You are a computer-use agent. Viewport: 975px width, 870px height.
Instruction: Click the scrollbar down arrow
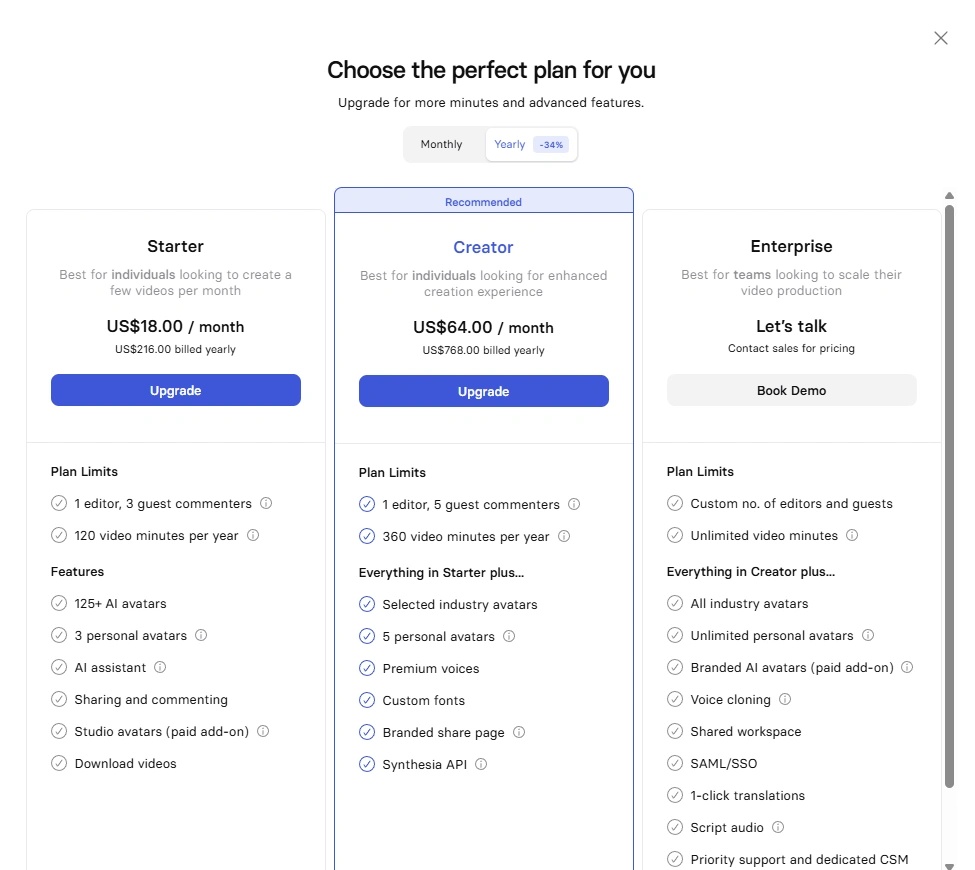[950, 865]
